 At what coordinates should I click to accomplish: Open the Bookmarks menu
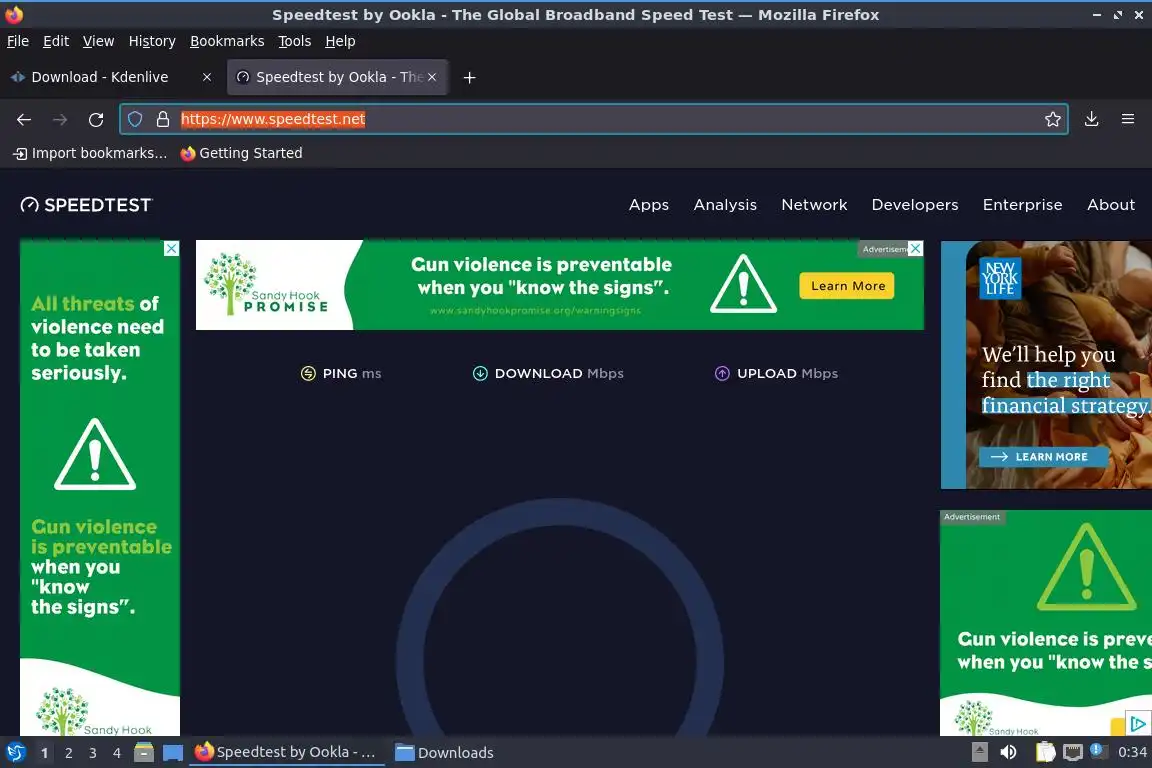coord(227,41)
